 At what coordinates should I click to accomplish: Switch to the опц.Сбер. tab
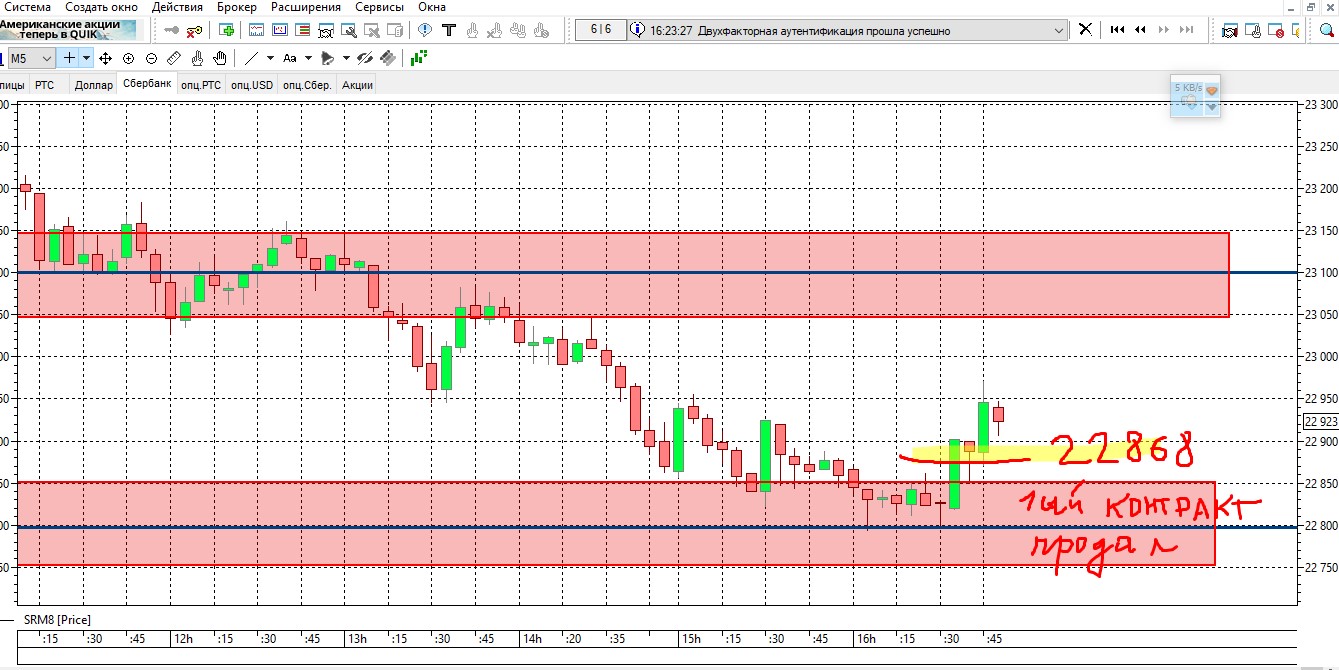point(307,85)
